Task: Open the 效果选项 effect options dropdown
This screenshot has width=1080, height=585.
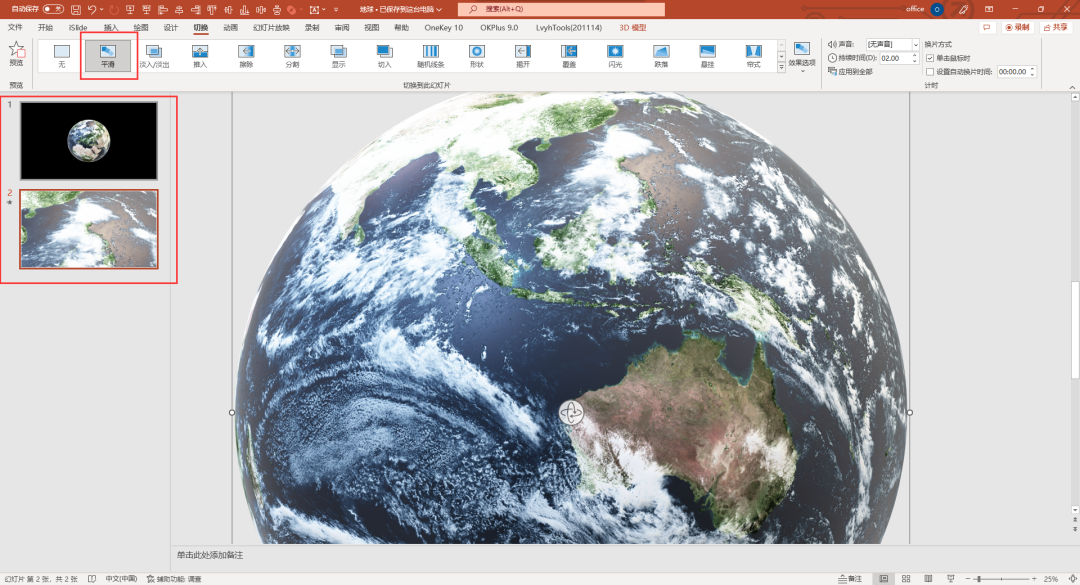Action: pyautogui.click(x=802, y=57)
